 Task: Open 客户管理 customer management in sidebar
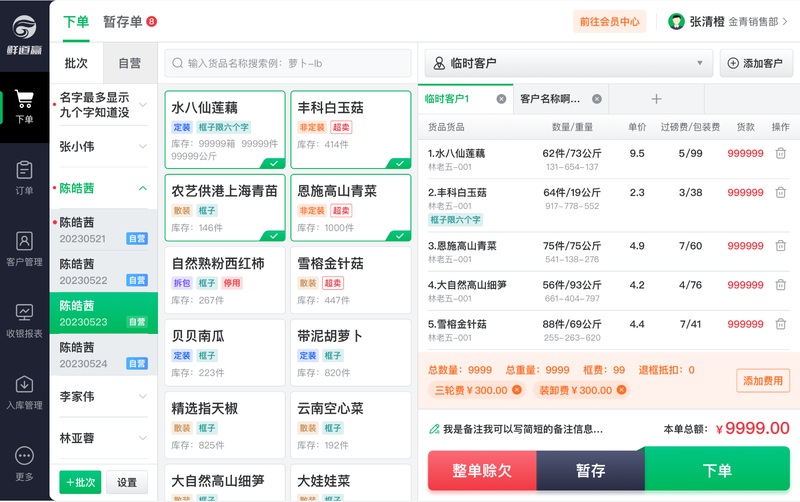point(24,249)
